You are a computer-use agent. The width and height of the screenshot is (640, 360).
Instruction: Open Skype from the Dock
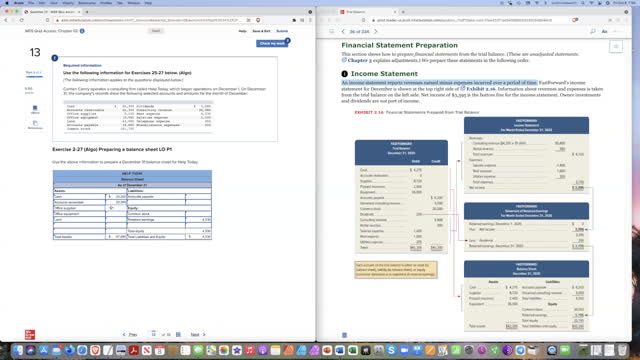click(x=391, y=350)
